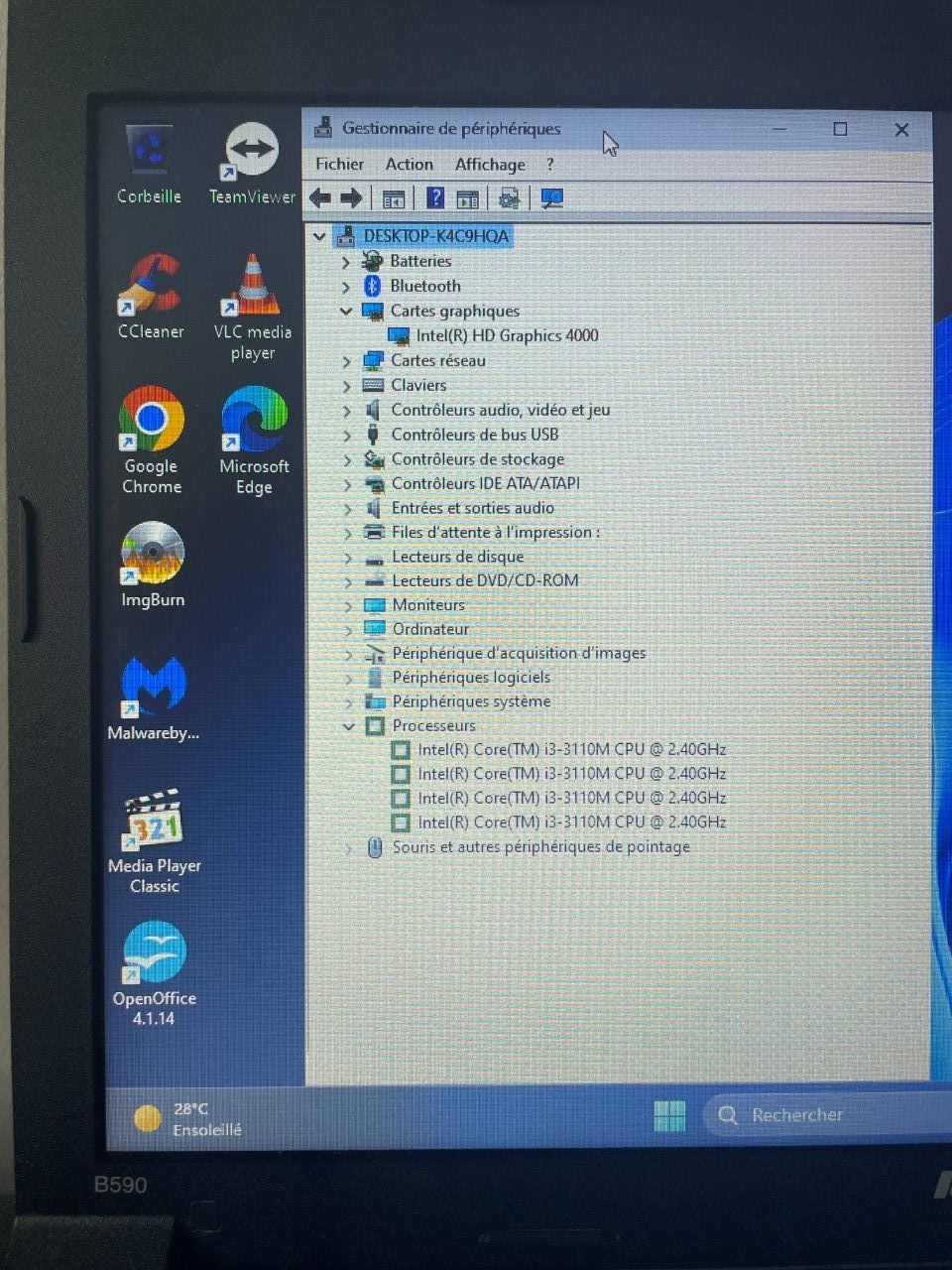This screenshot has height=1270, width=952.
Task: Collapse the Processeurs category chevron
Action: [x=348, y=726]
